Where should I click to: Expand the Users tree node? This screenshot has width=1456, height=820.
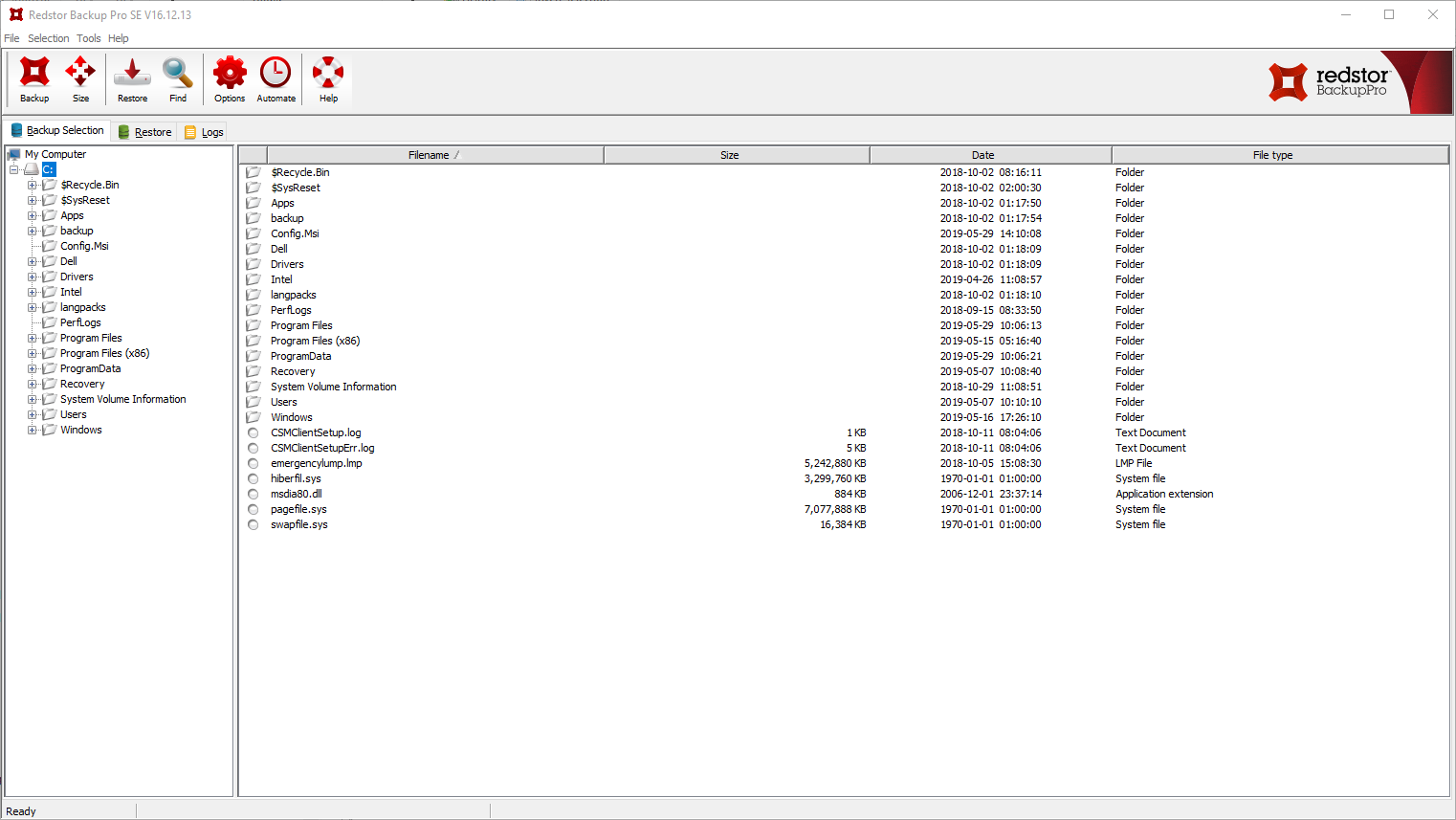33,414
